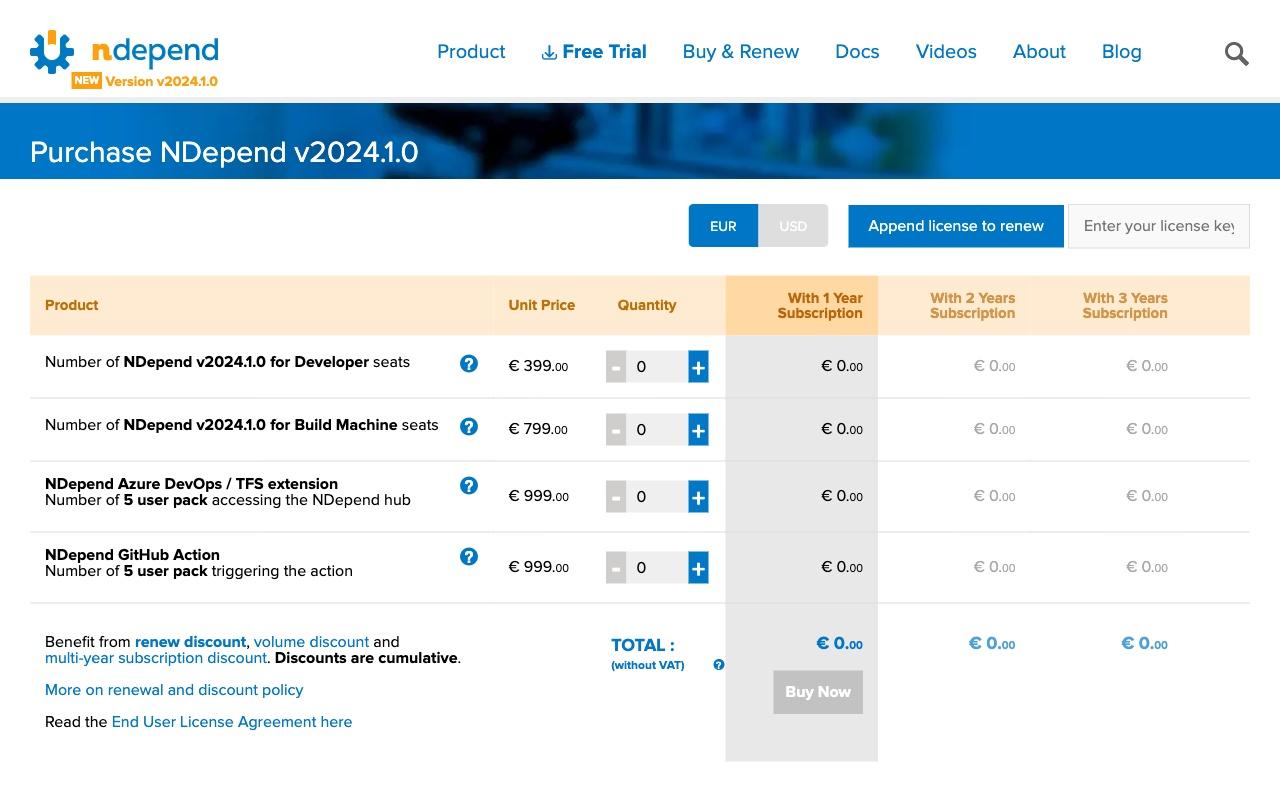Screen dimensions: 1280x800
Task: Click the Quantity column header
Action: coord(647,305)
